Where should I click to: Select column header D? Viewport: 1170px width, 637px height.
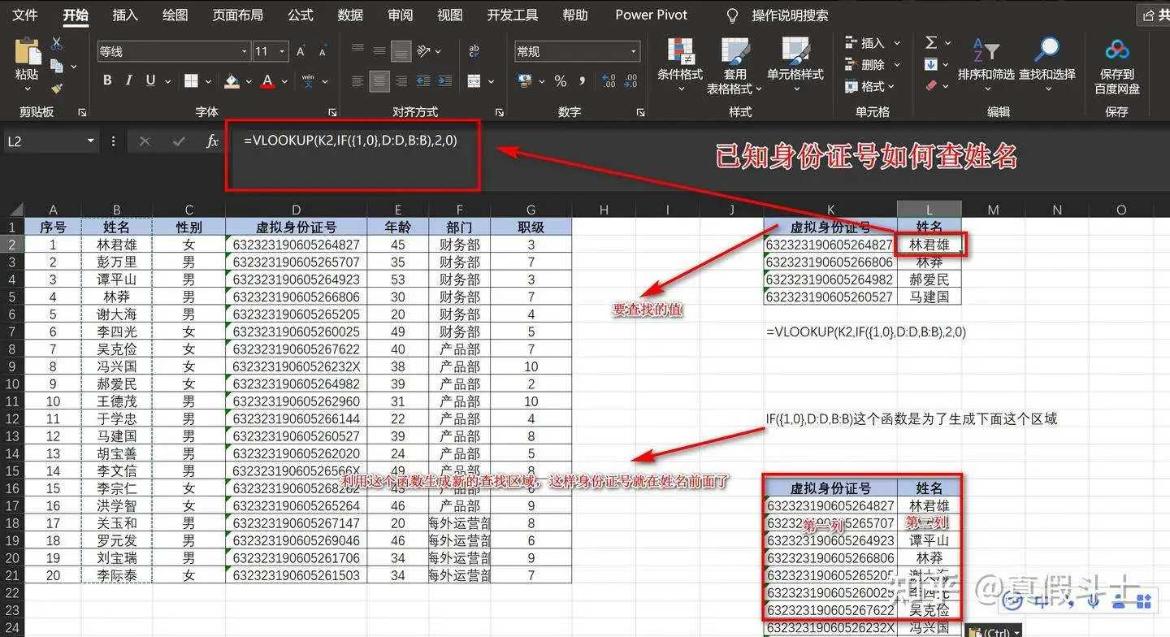[296, 210]
